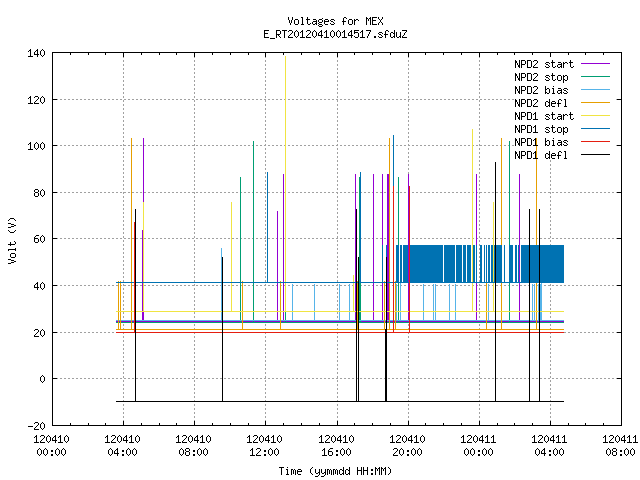Click the x-axis label '120410 16:00'

tap(336, 446)
